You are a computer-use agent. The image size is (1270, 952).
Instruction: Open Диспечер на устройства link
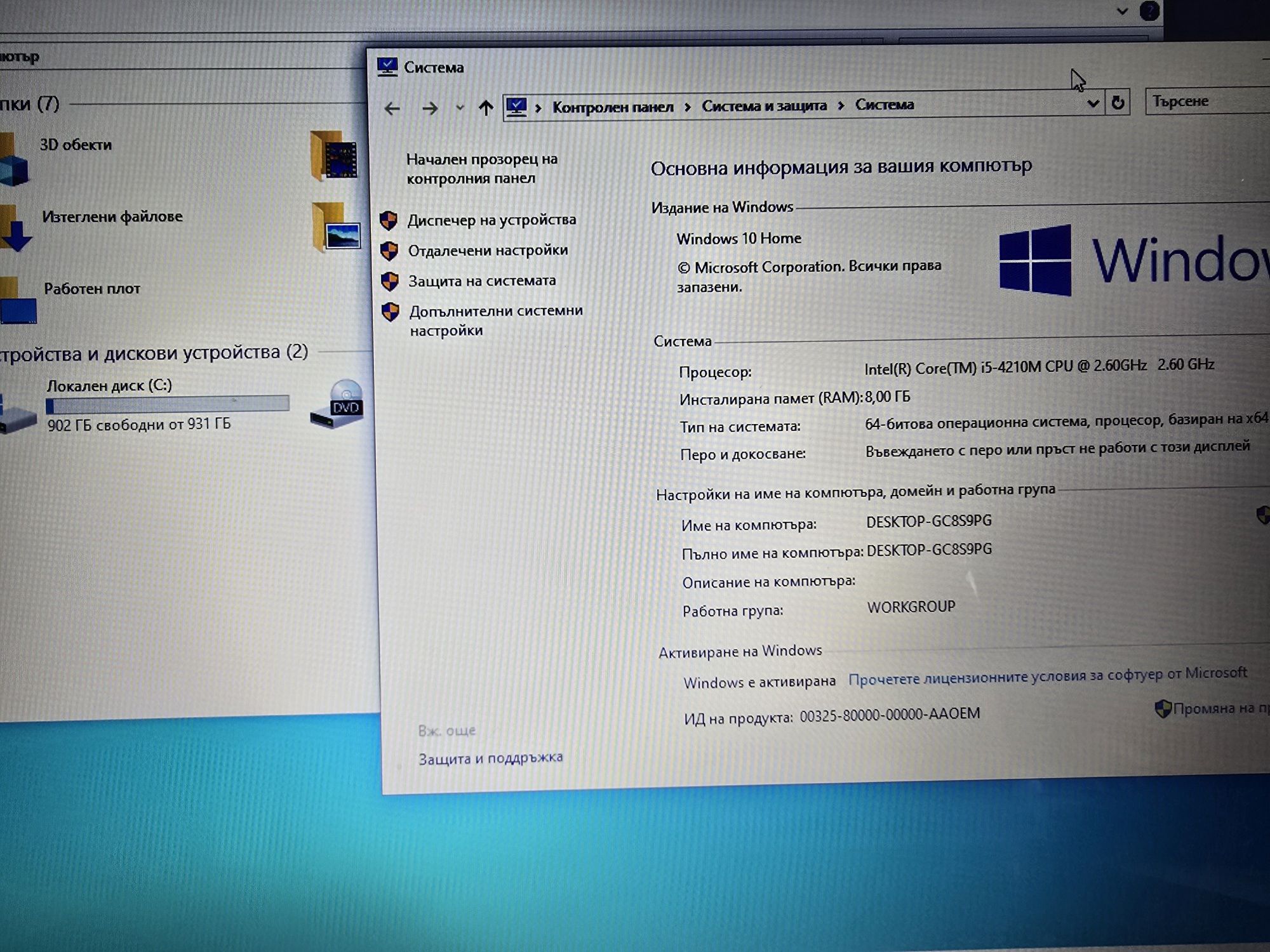coord(491,220)
